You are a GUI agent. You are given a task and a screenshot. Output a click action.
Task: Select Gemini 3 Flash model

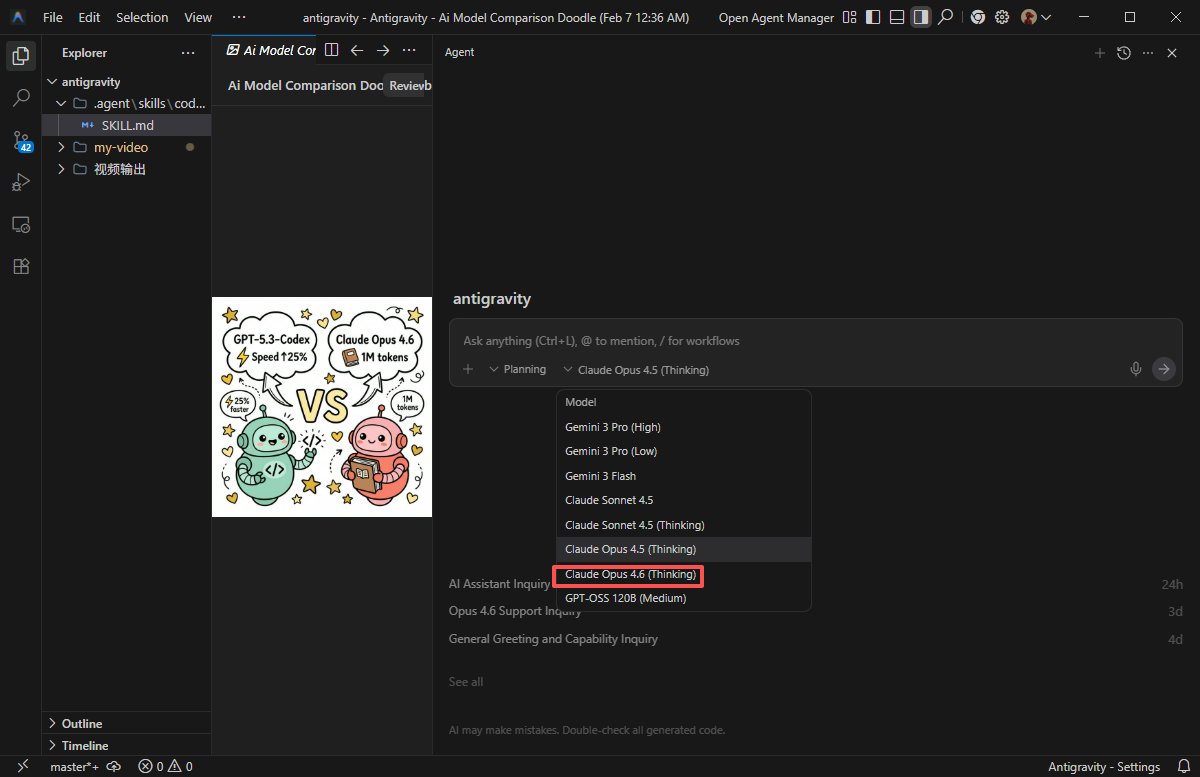(683, 476)
